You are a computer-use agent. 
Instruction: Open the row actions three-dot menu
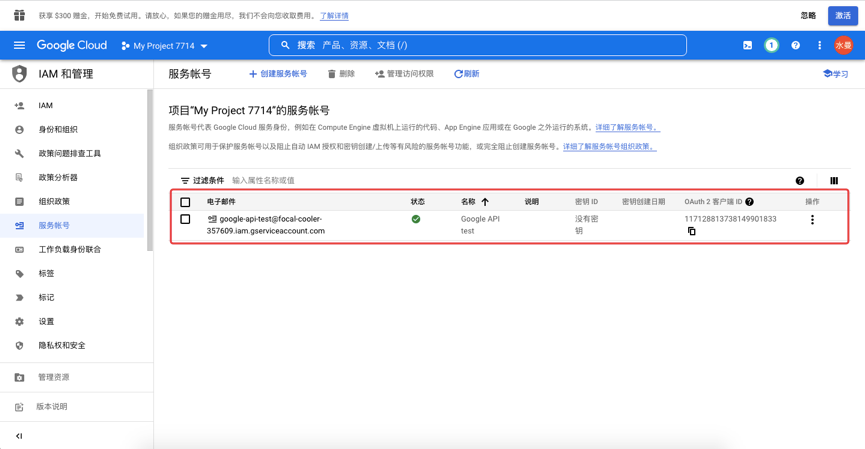pos(812,220)
